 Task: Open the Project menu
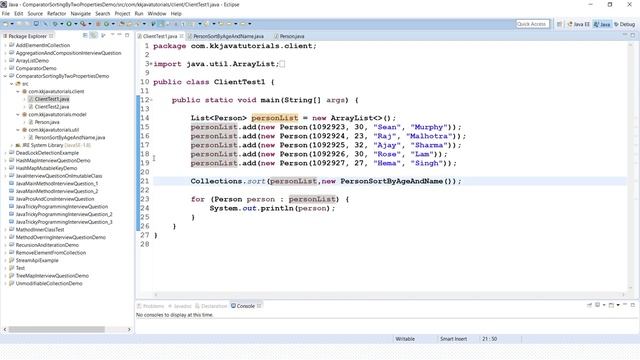click(x=122, y=13)
